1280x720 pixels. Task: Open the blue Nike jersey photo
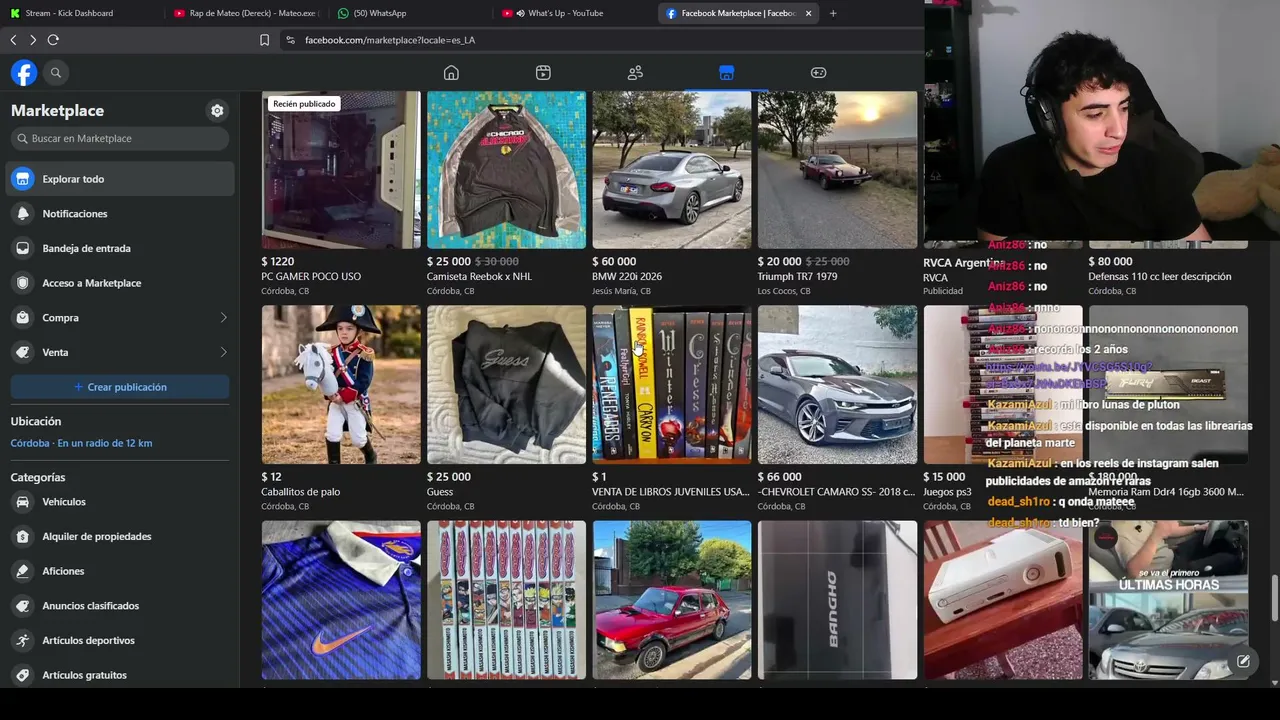341,600
